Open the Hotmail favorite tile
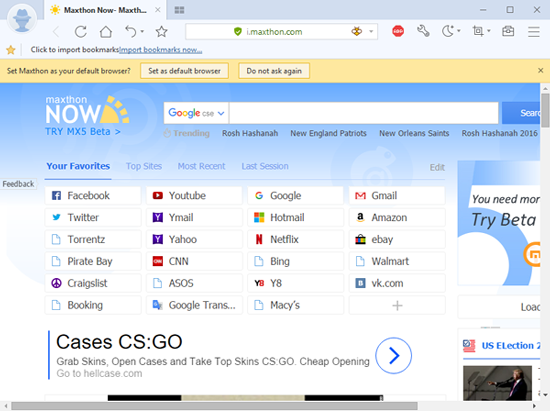The width and height of the screenshot is (550, 411). (x=295, y=217)
